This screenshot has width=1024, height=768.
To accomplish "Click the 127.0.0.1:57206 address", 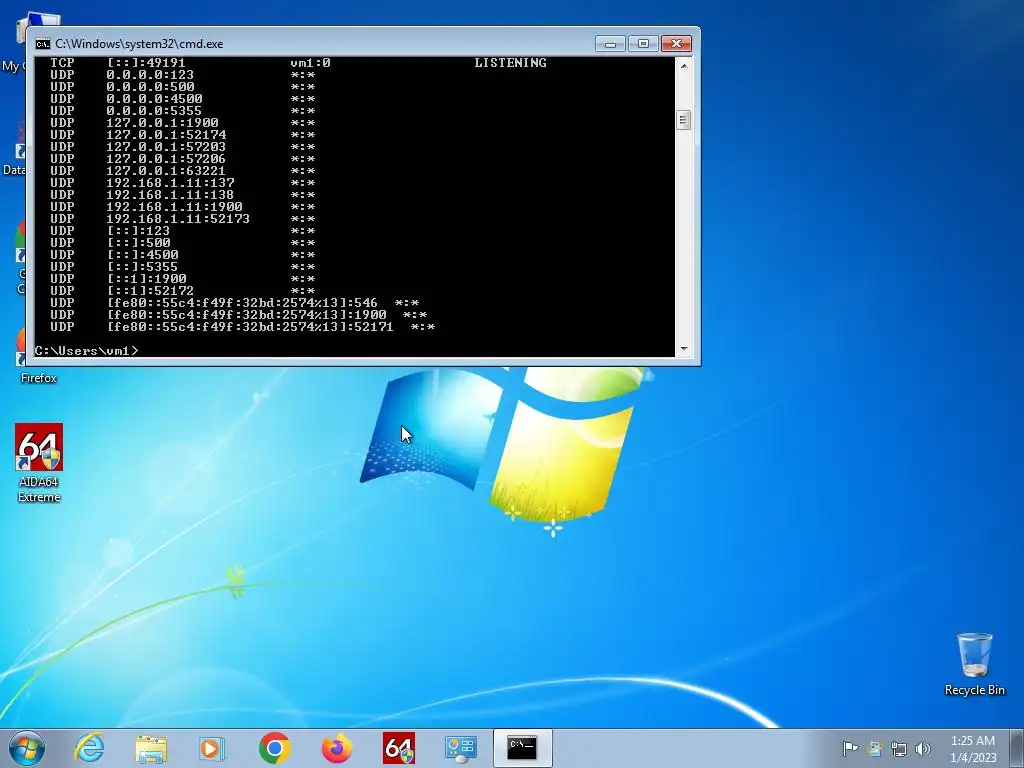I will (166, 159).
